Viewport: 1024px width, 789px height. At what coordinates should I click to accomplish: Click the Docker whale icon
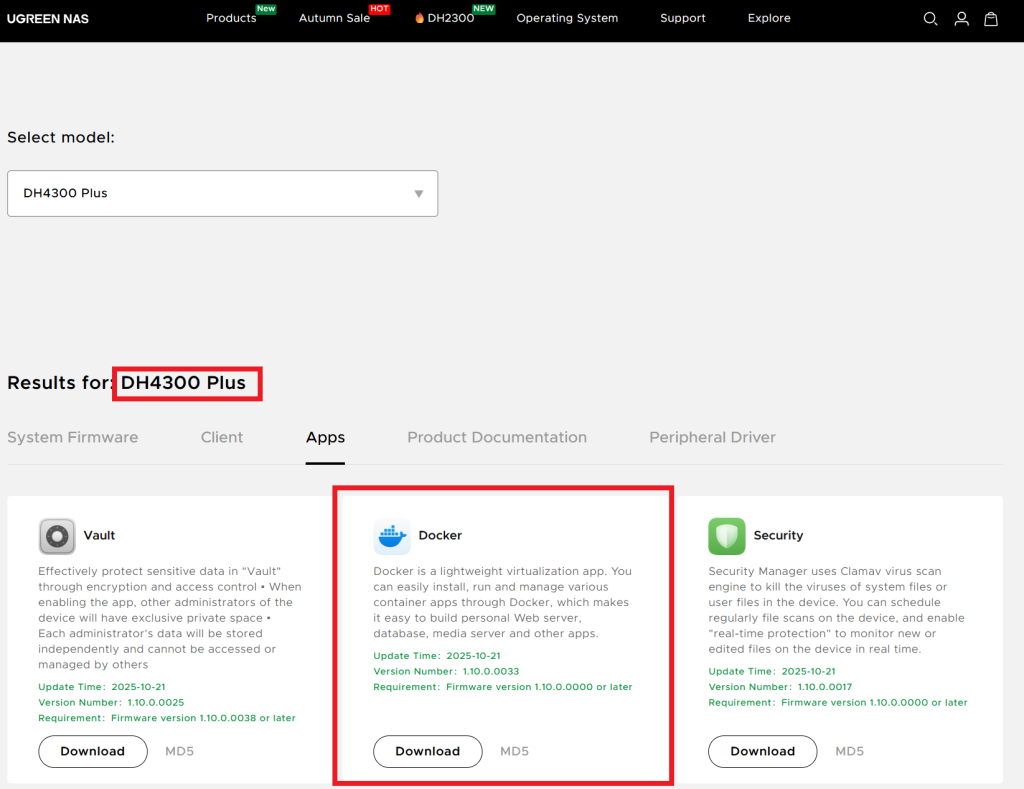(392, 536)
